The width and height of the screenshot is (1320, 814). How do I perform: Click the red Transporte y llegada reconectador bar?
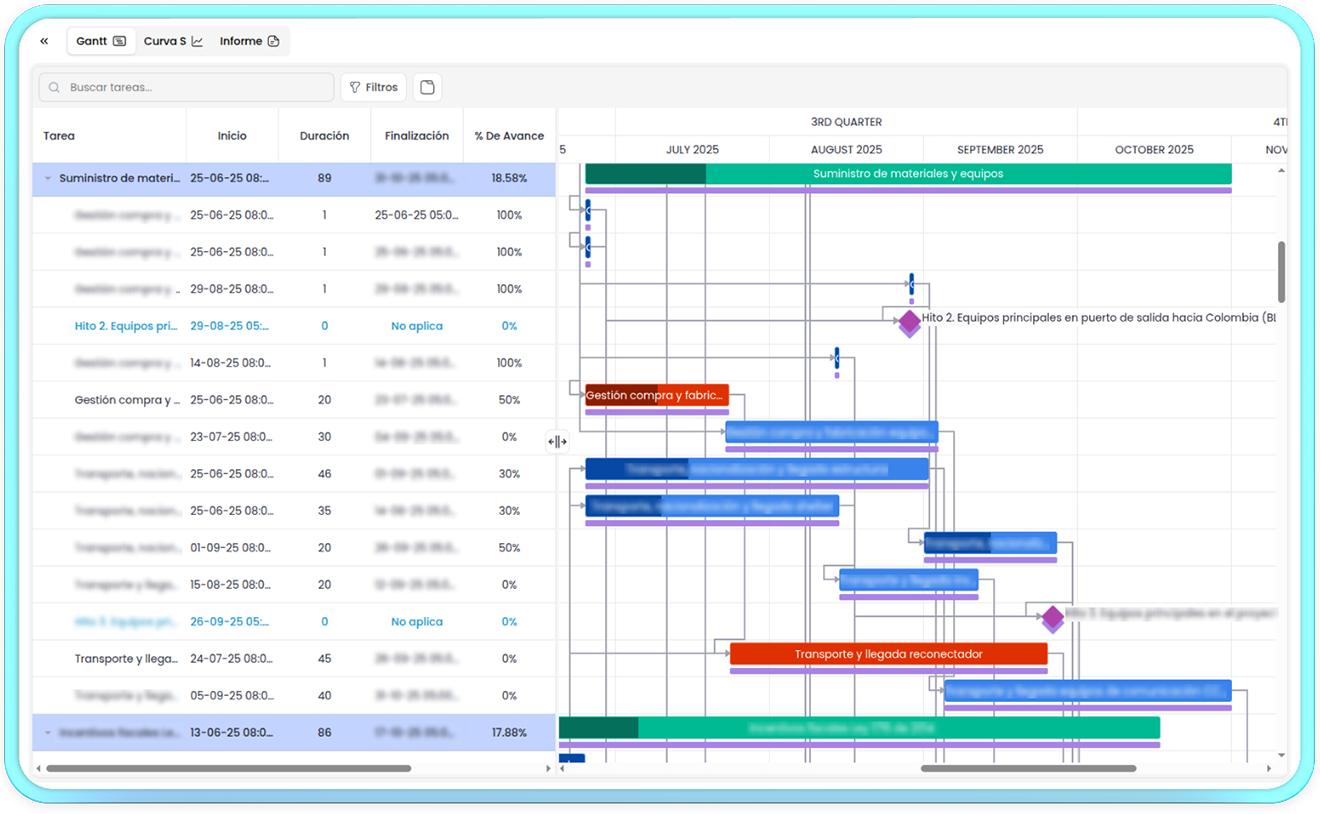tap(888, 654)
